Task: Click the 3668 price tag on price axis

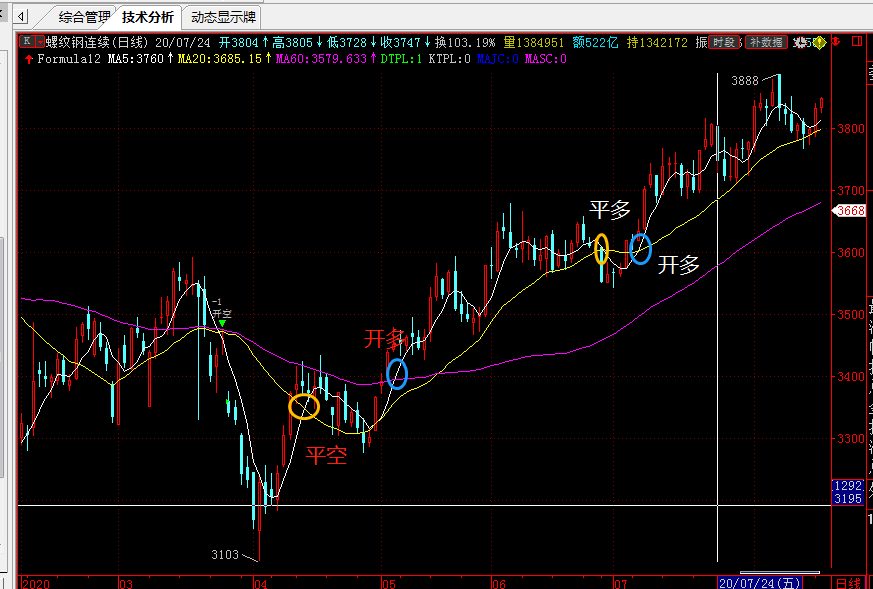Action: pyautogui.click(x=850, y=210)
